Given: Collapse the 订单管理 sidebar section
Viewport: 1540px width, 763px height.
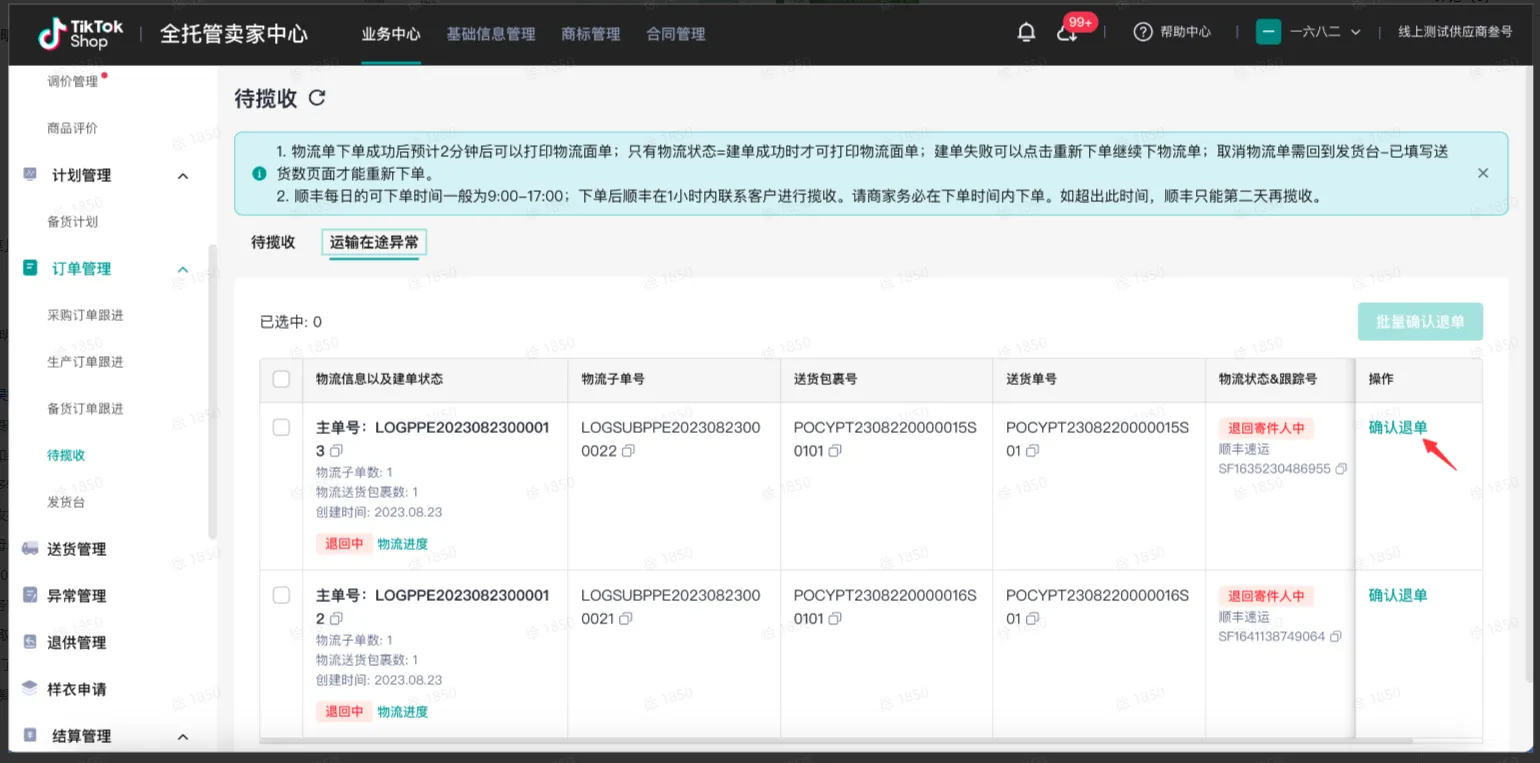Looking at the screenshot, I should 183,269.
